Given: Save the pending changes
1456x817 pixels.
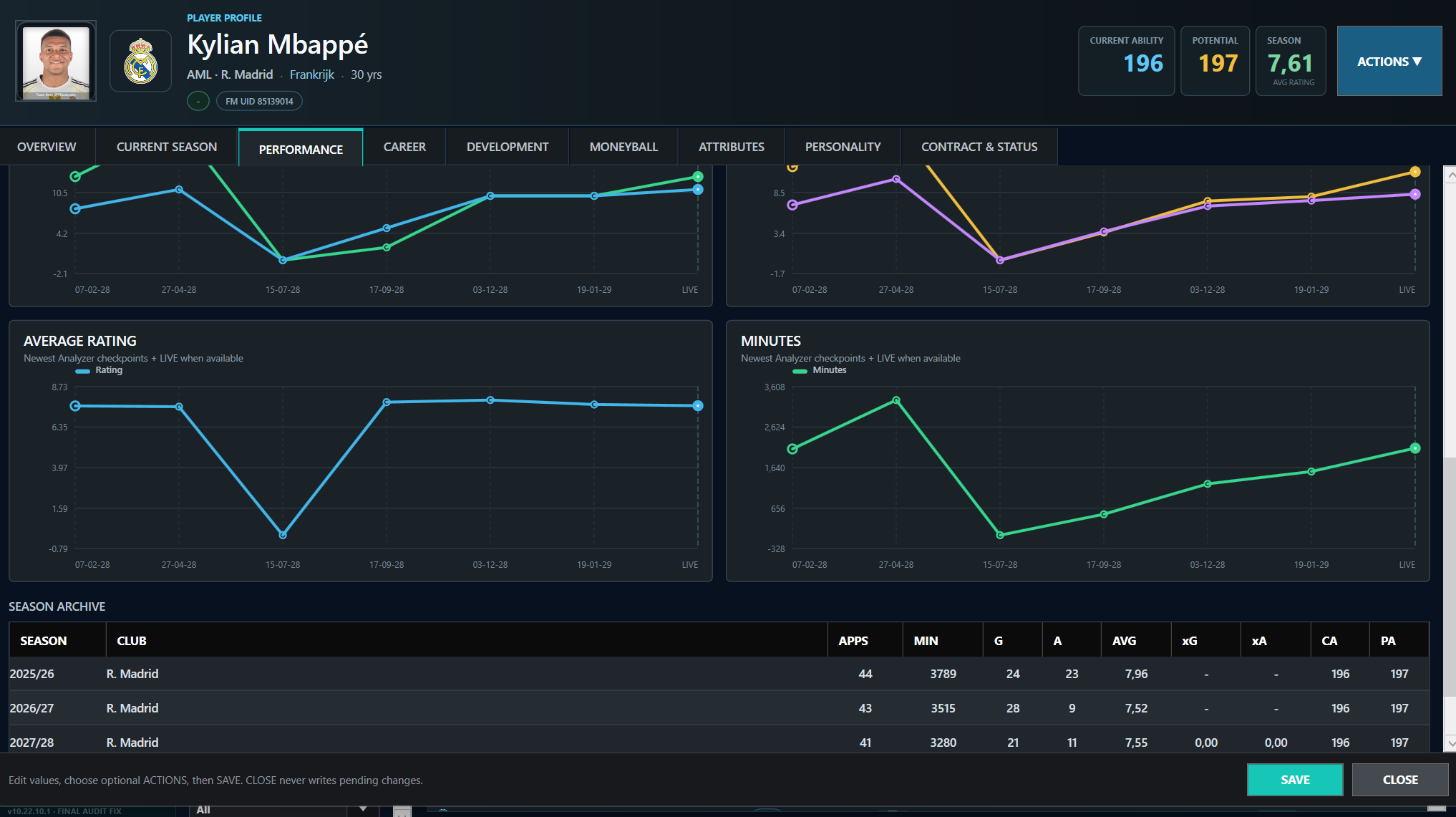Looking at the screenshot, I should pyautogui.click(x=1295, y=780).
